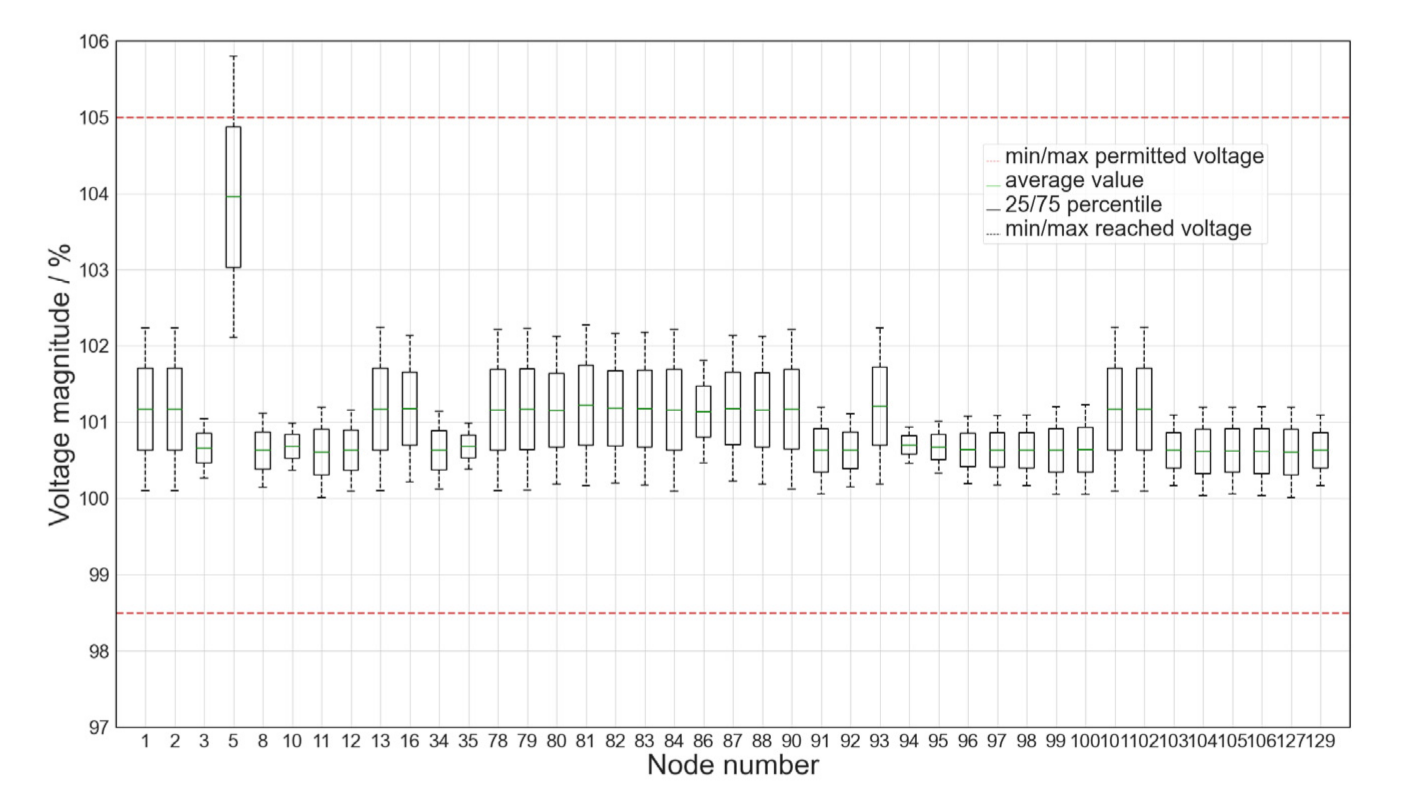
Task: Click x-axis node label 10
Action: pyautogui.click(x=292, y=742)
